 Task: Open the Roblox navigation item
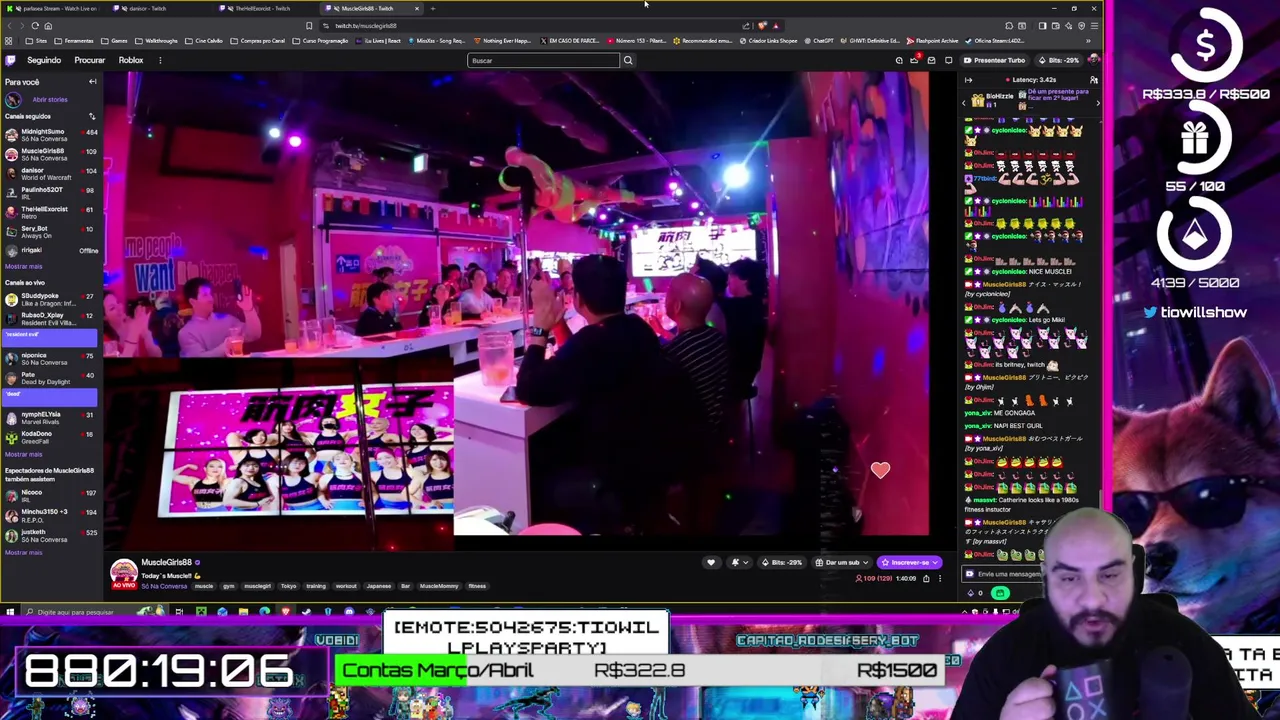point(131,60)
